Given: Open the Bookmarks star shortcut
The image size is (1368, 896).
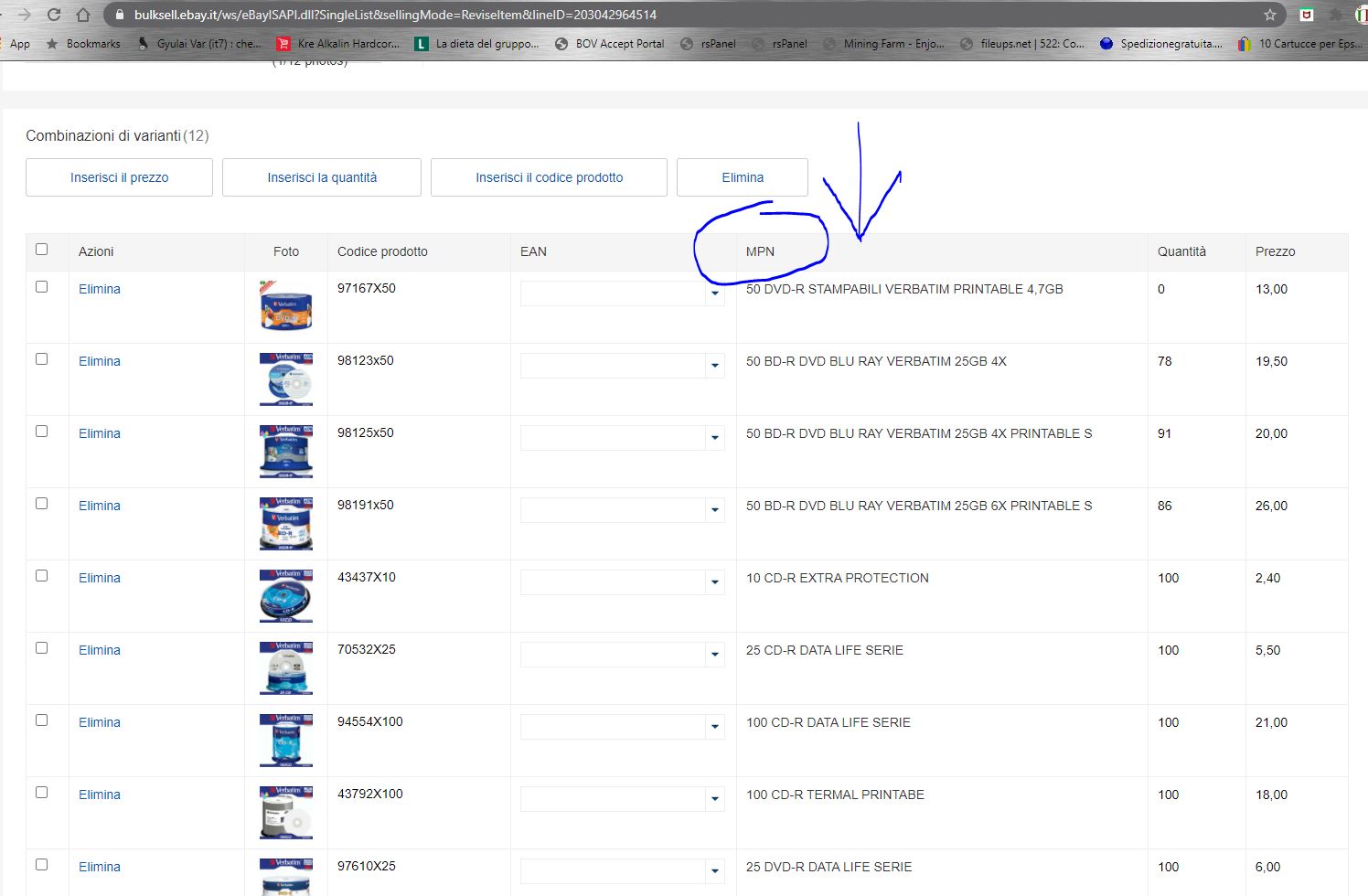Looking at the screenshot, I should 83,43.
